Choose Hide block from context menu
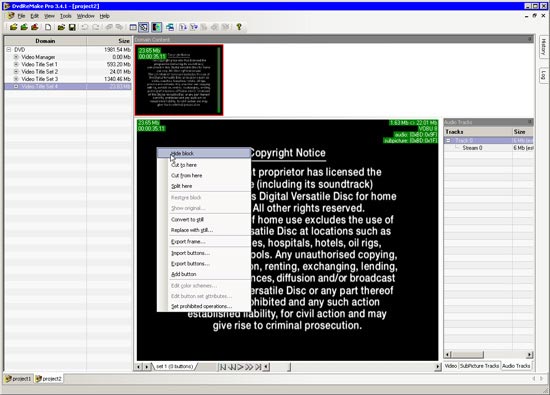 coord(203,153)
